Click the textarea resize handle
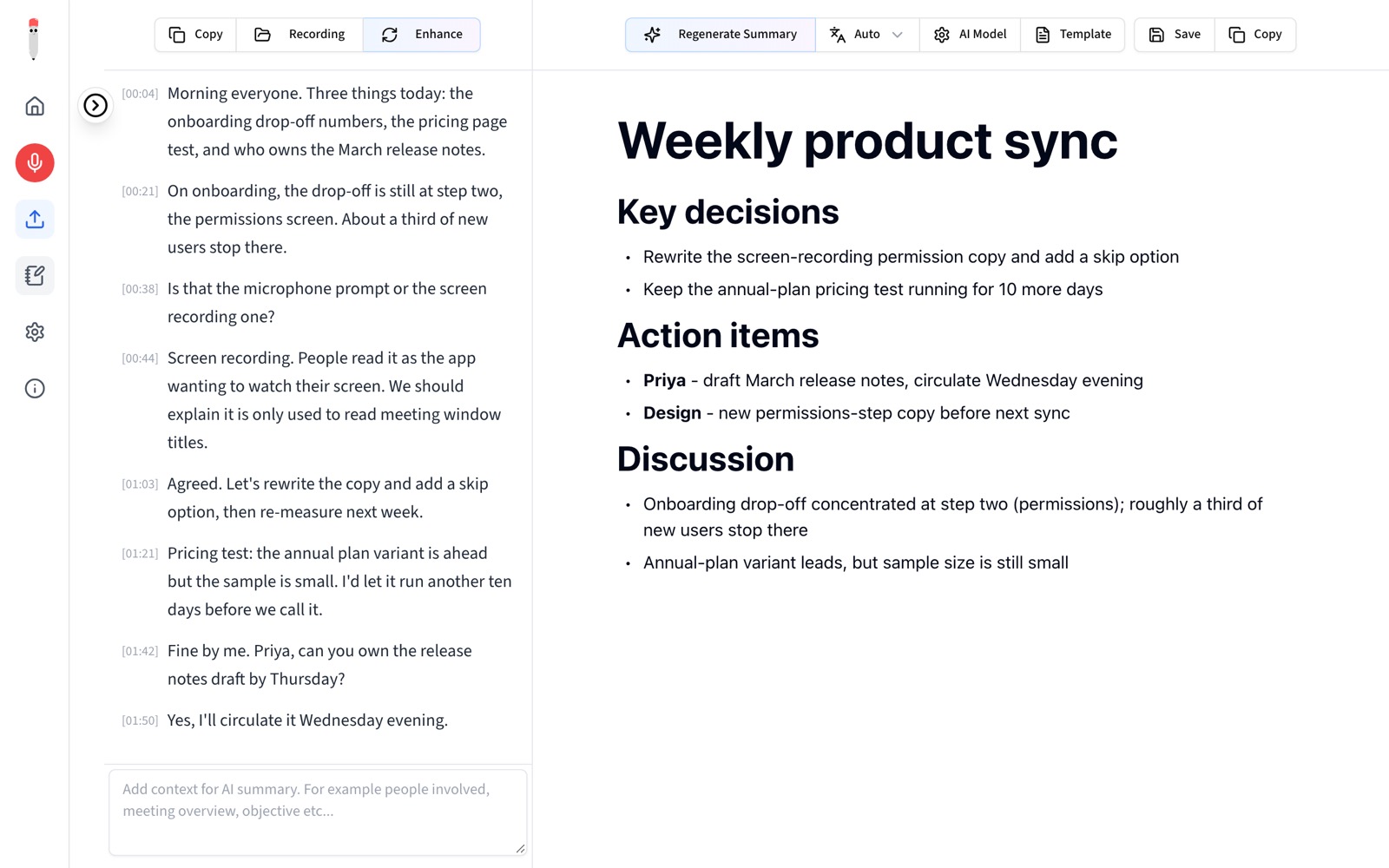 click(x=520, y=848)
